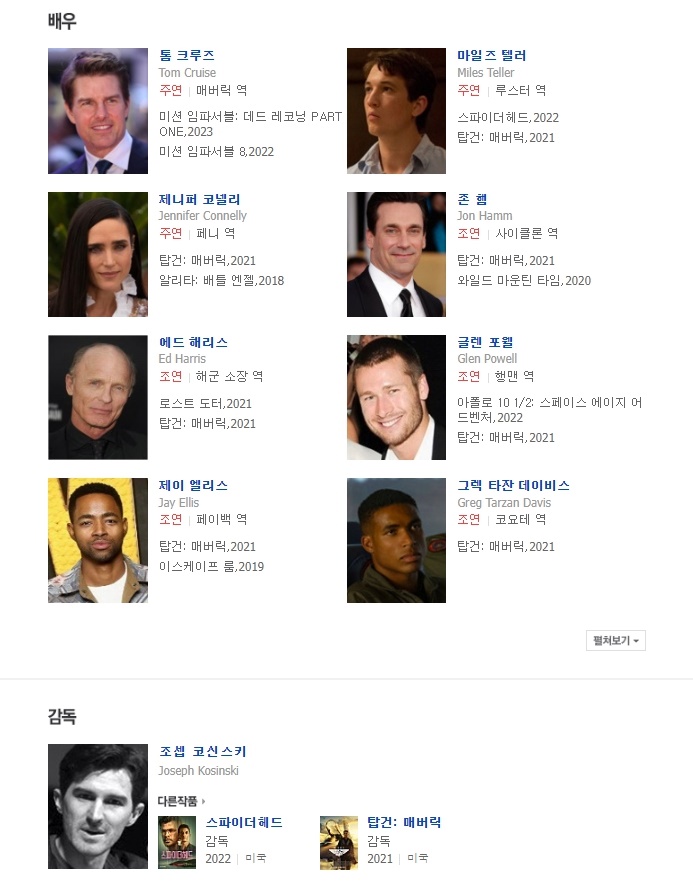This screenshot has height=895, width=693.
Task: Open 다른작품 more works arrow
Action: (182, 801)
